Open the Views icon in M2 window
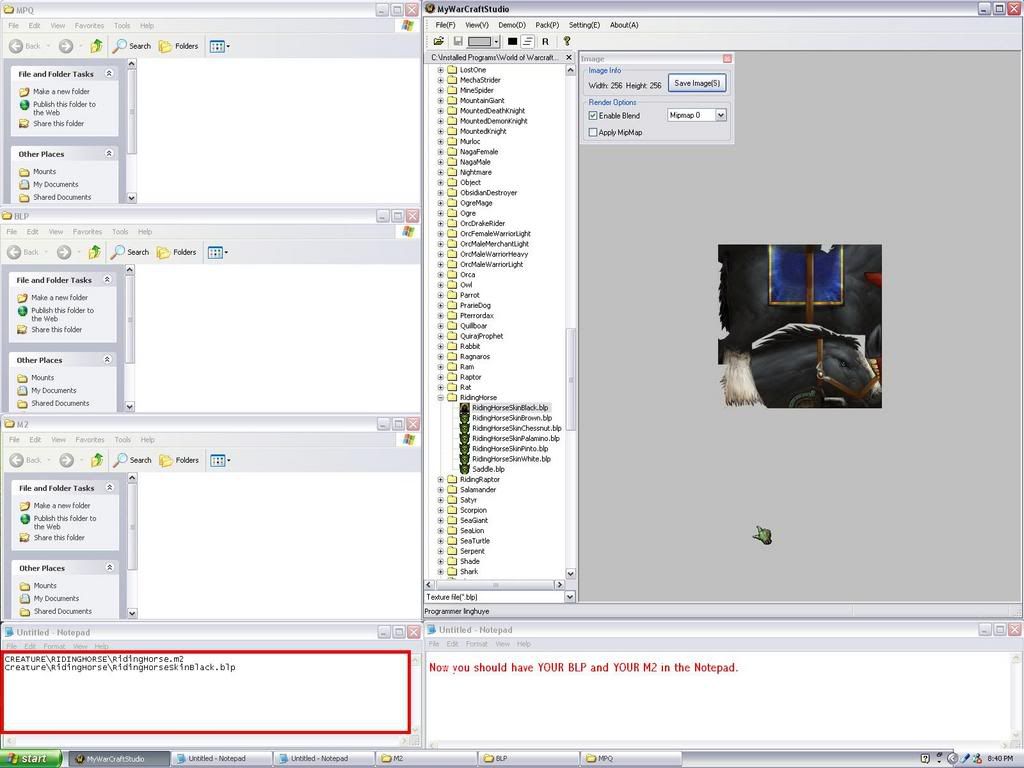1024x768 pixels. [x=220, y=460]
